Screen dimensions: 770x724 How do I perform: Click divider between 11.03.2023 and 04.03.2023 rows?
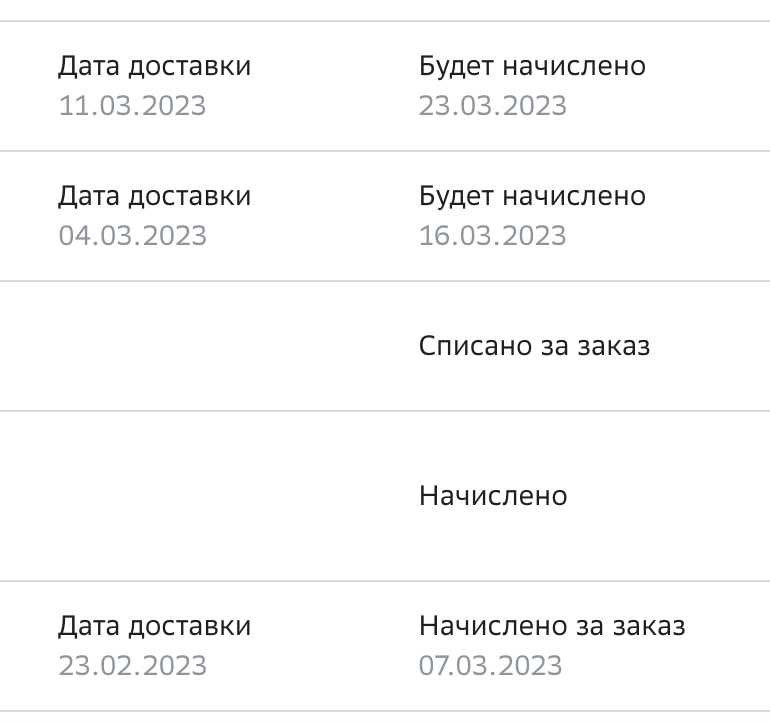click(385, 151)
